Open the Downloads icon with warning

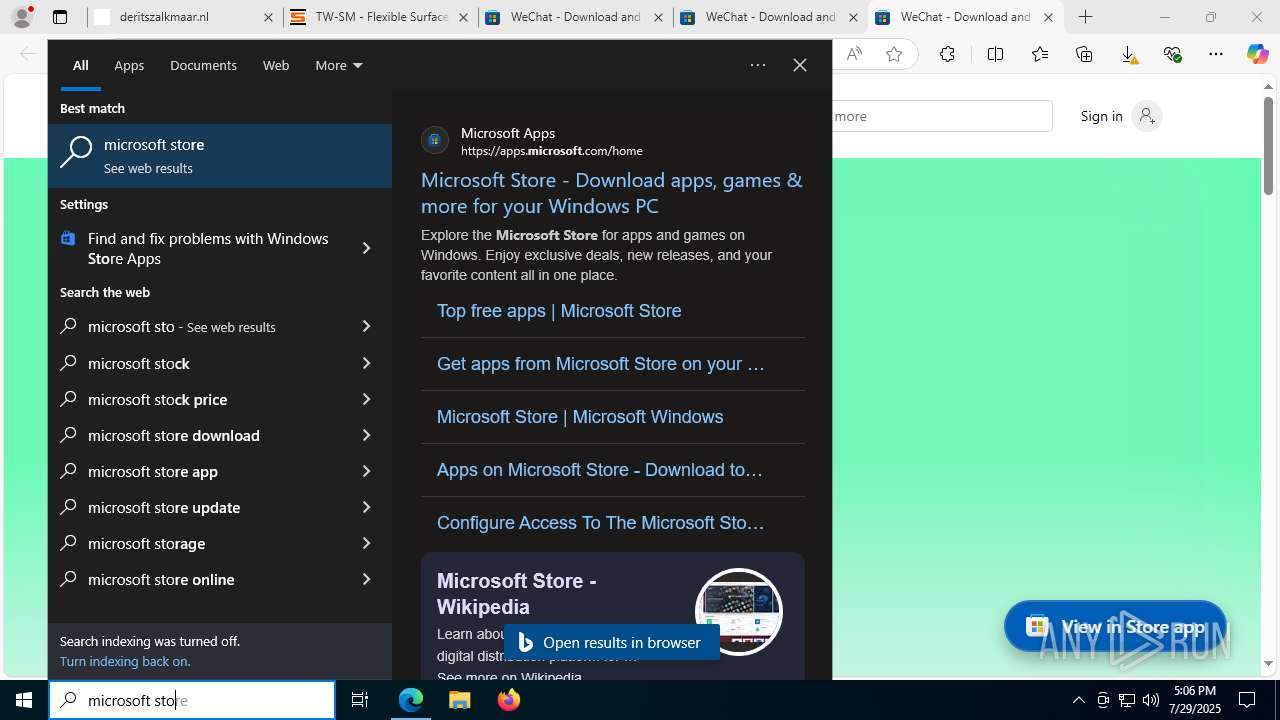(1128, 54)
